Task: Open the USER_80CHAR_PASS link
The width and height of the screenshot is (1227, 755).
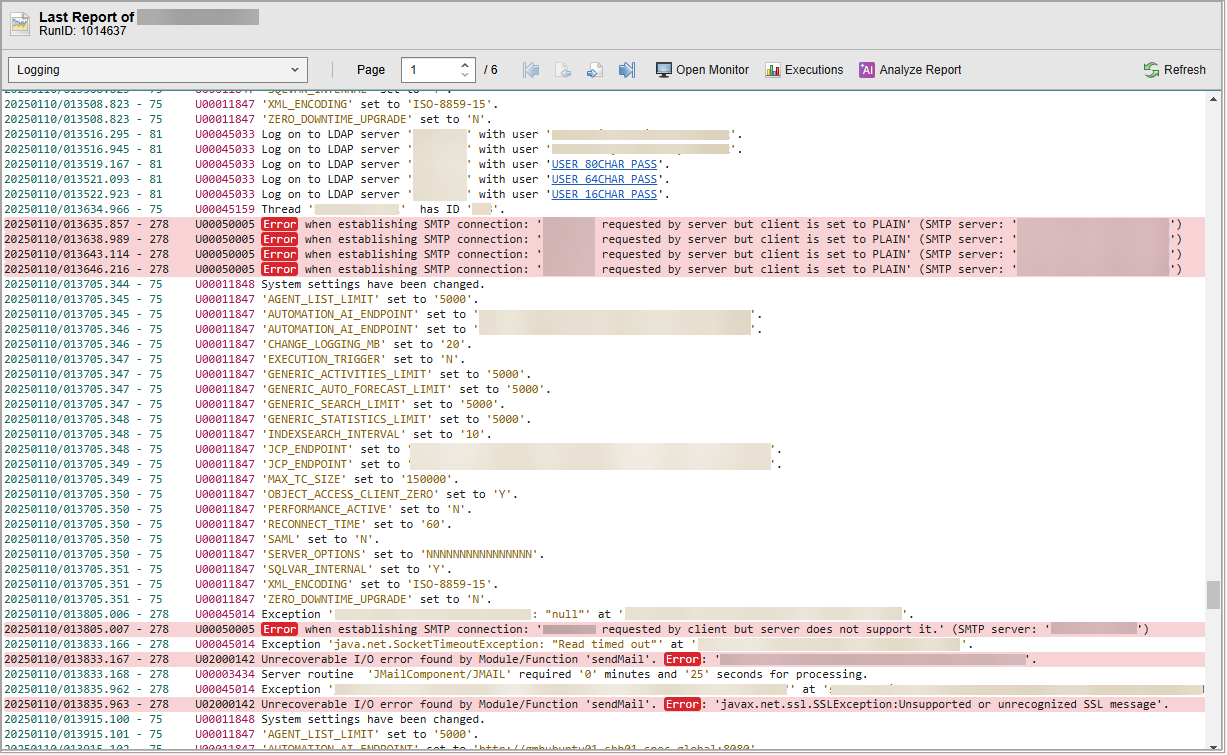Action: pos(606,164)
